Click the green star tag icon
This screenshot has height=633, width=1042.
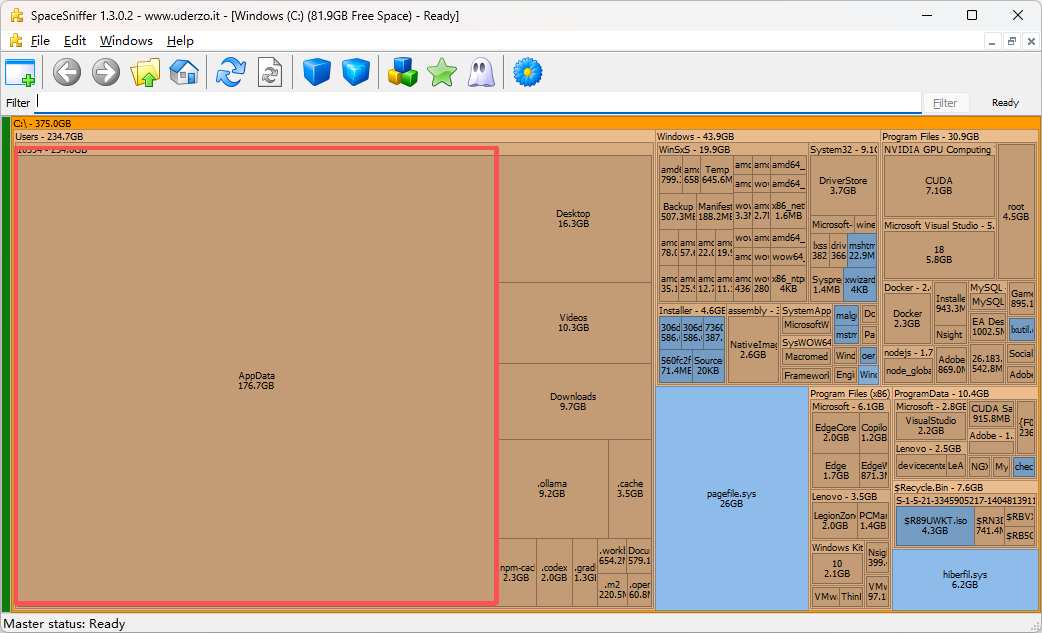point(441,72)
